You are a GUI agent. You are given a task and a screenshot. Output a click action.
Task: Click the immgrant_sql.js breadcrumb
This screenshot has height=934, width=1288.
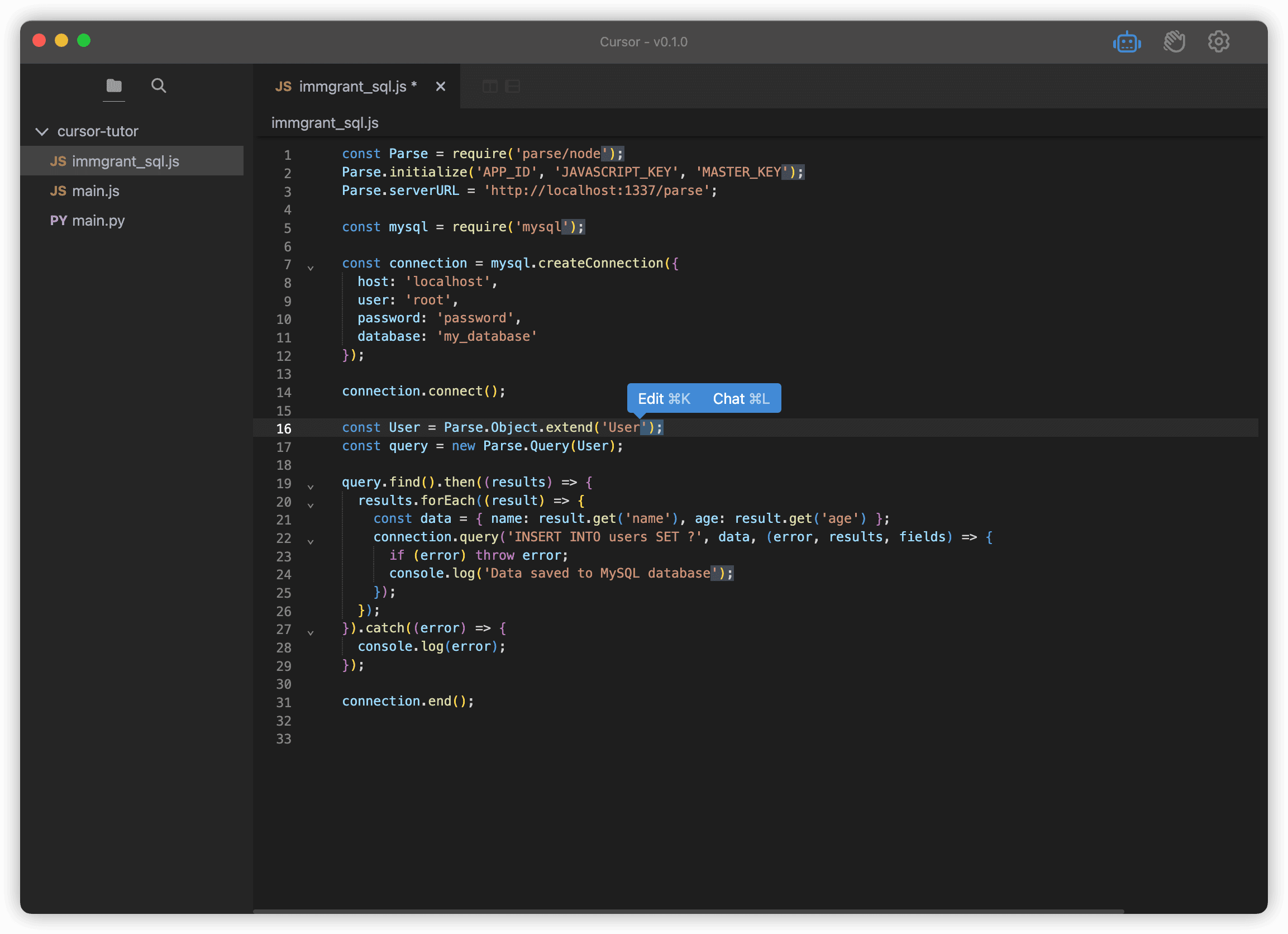(325, 123)
